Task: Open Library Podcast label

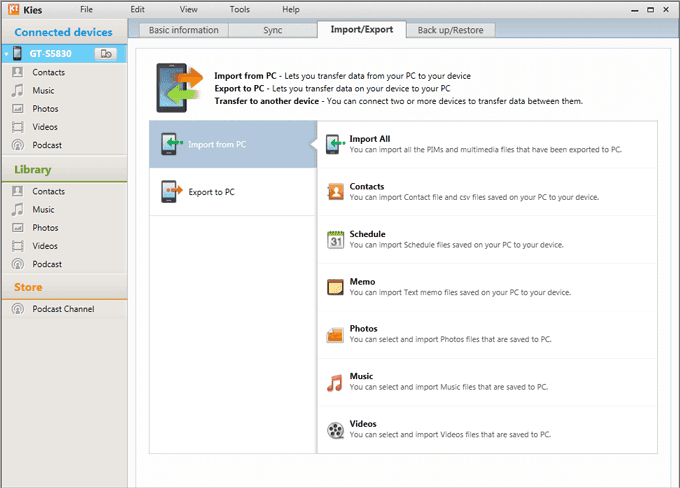Action: [47, 264]
